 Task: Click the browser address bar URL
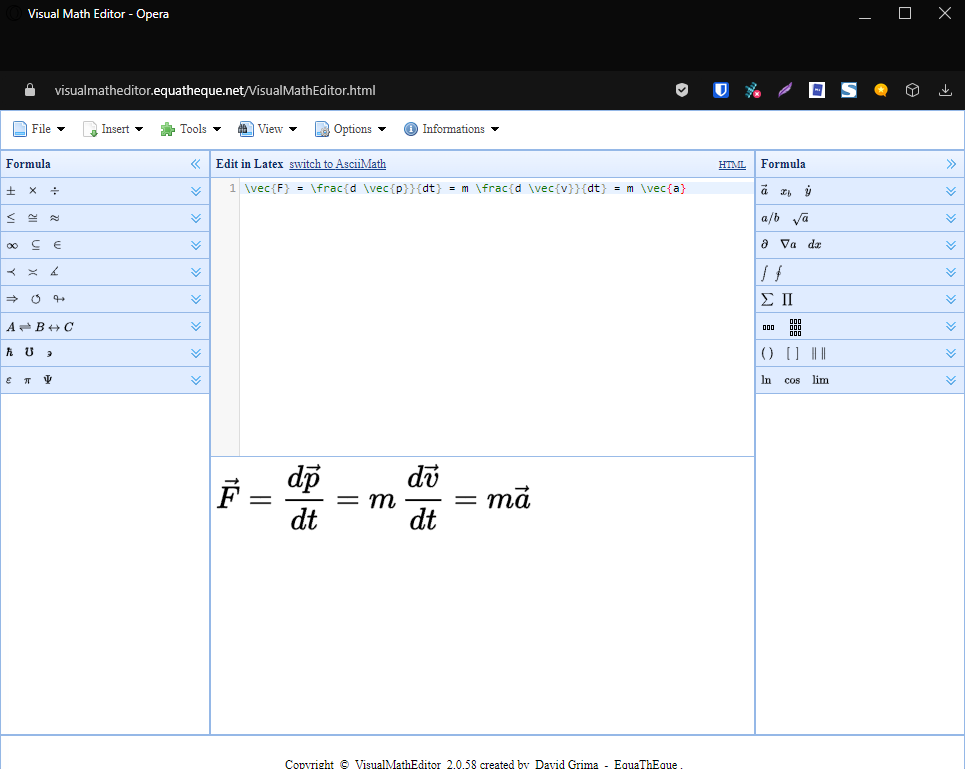click(x=215, y=90)
